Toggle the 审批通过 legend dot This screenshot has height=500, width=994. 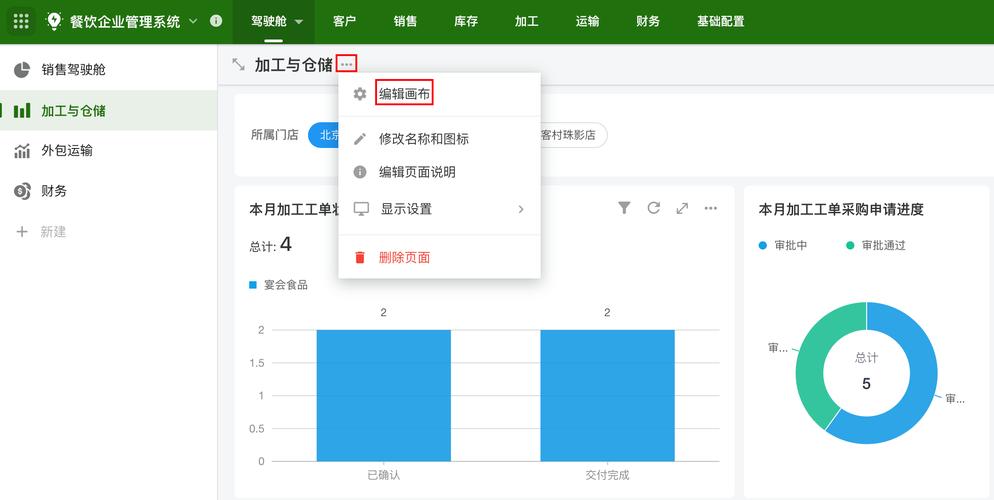tap(850, 245)
